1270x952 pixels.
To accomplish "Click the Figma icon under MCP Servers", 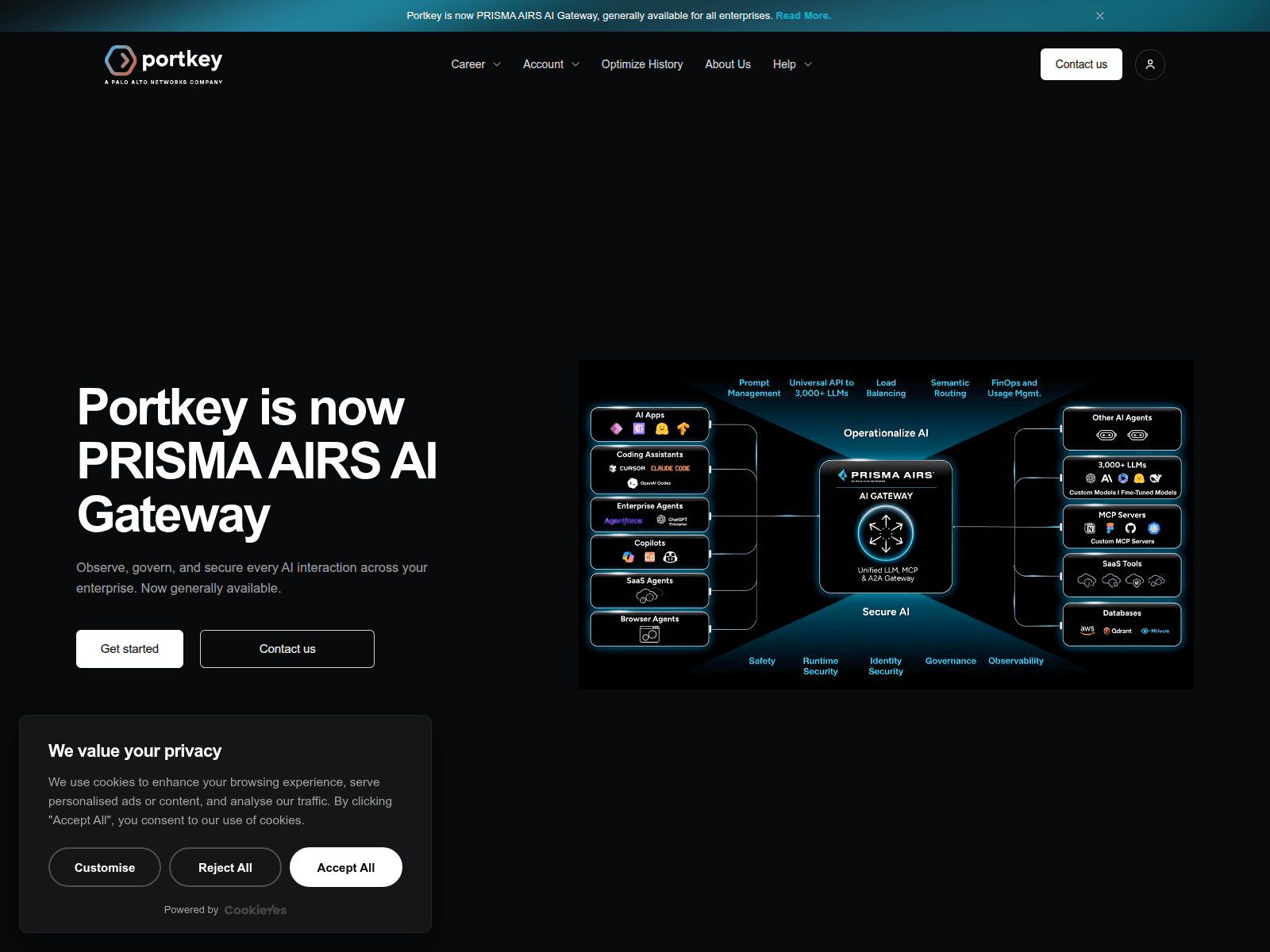I will (x=1110, y=528).
